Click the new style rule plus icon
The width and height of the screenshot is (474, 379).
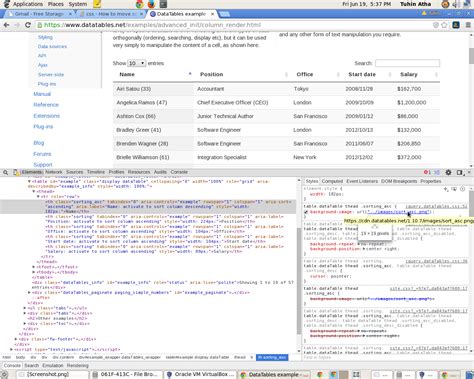(446, 189)
